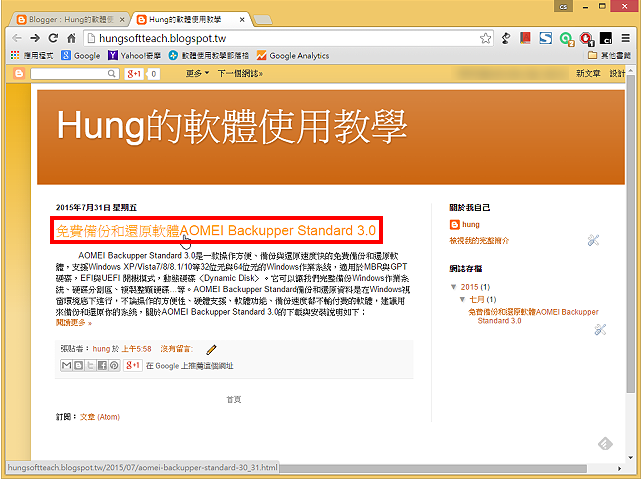Image resolution: width=643 pixels, height=484 pixels.
Task: Click the address bar URL
Action: coord(162,39)
